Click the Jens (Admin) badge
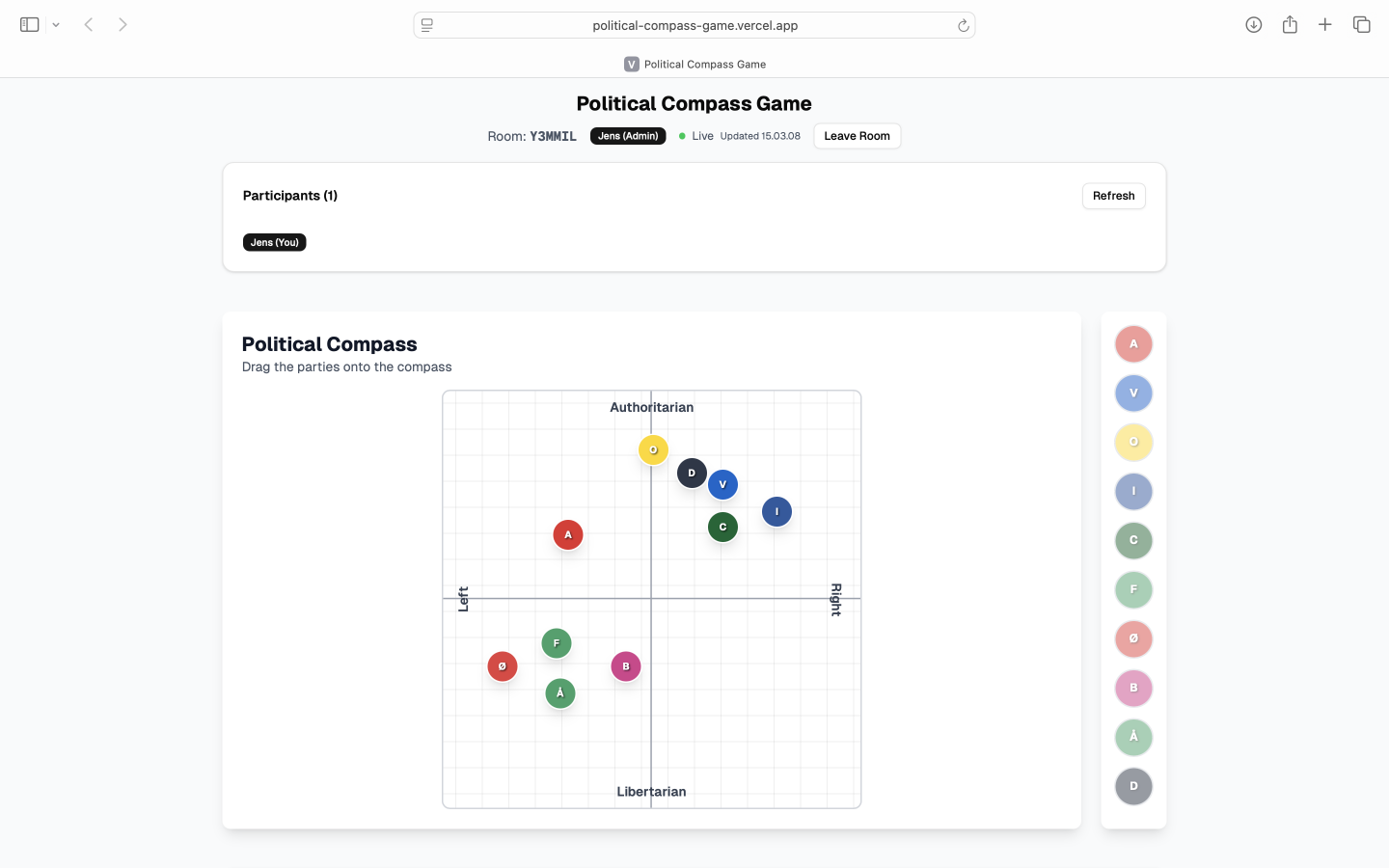The image size is (1389, 868). pyautogui.click(x=628, y=136)
